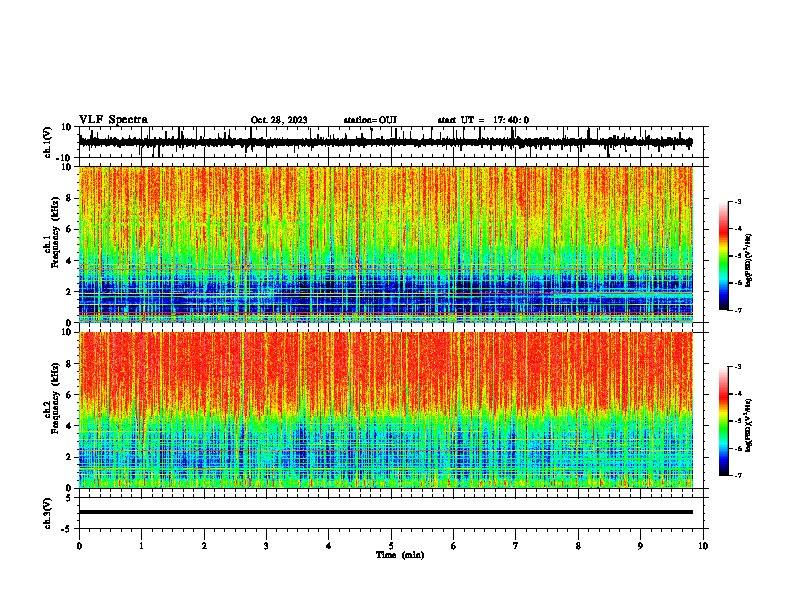The height and width of the screenshot is (612, 792).
Task: Click time-axis tick label '5'
Action: tap(391, 546)
